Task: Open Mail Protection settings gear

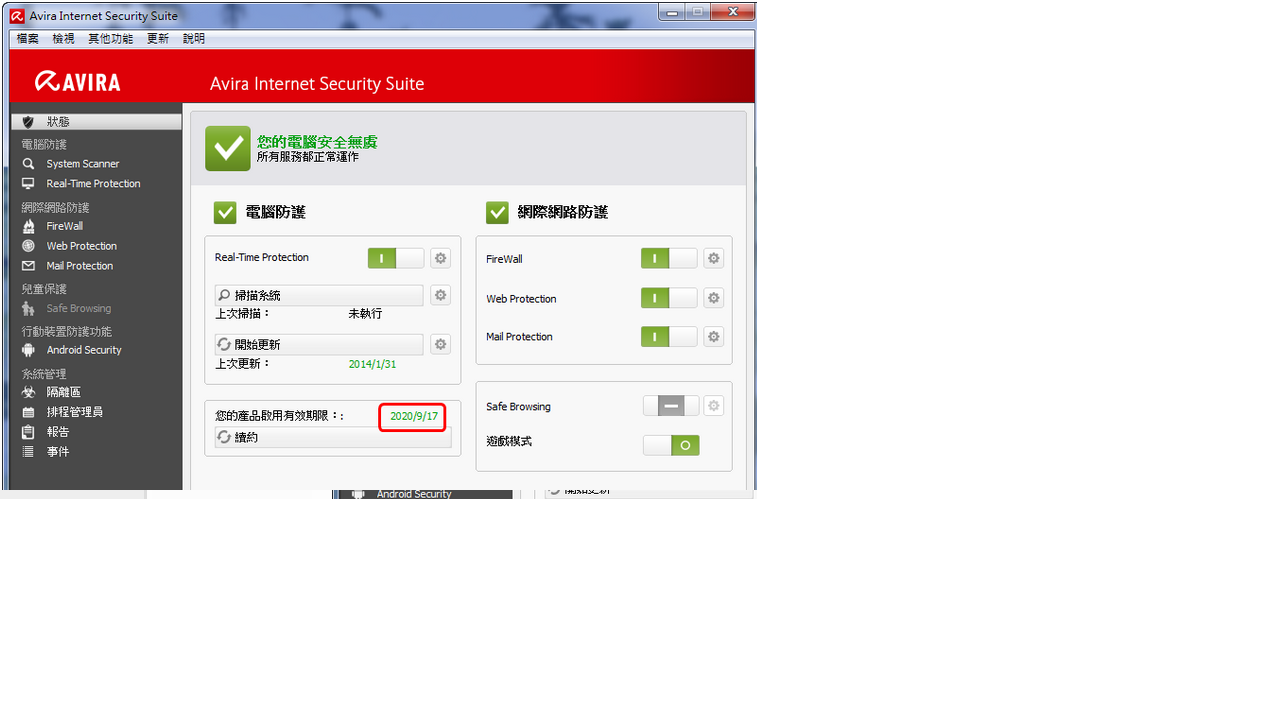Action: click(x=713, y=337)
